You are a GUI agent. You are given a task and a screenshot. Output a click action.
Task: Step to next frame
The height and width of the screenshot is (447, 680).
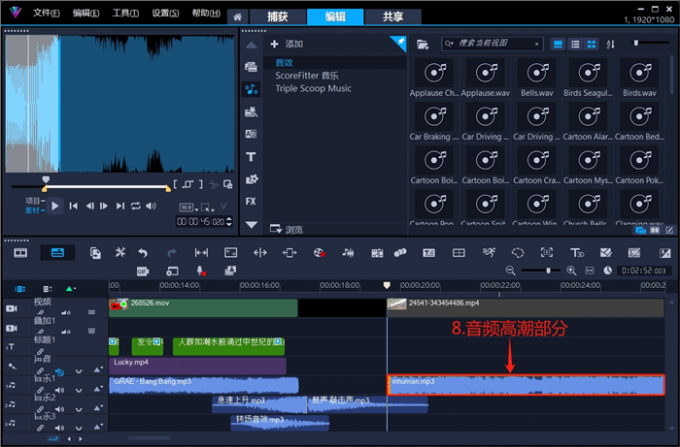104,206
